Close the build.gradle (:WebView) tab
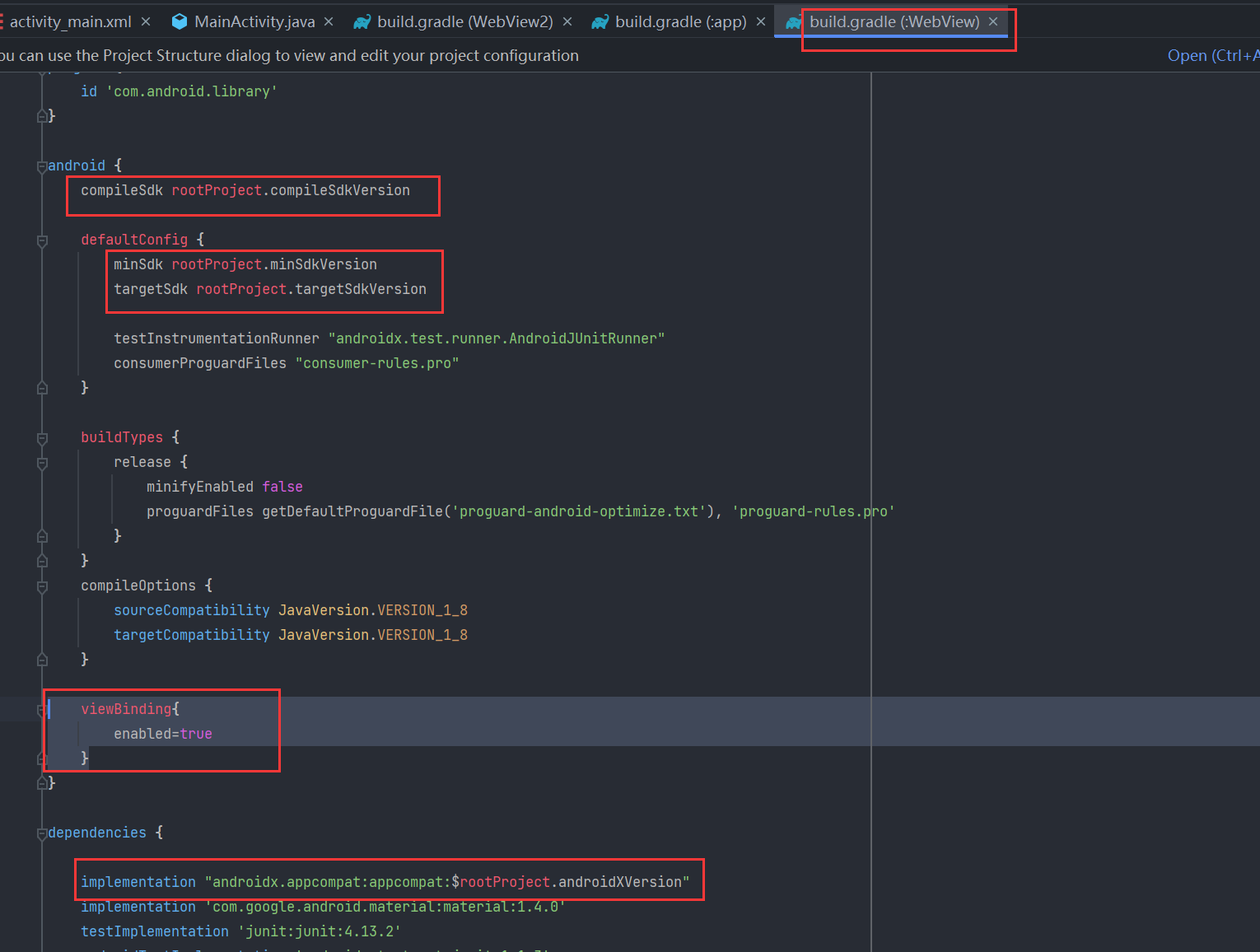Image resolution: width=1260 pixels, height=952 pixels. tap(992, 21)
